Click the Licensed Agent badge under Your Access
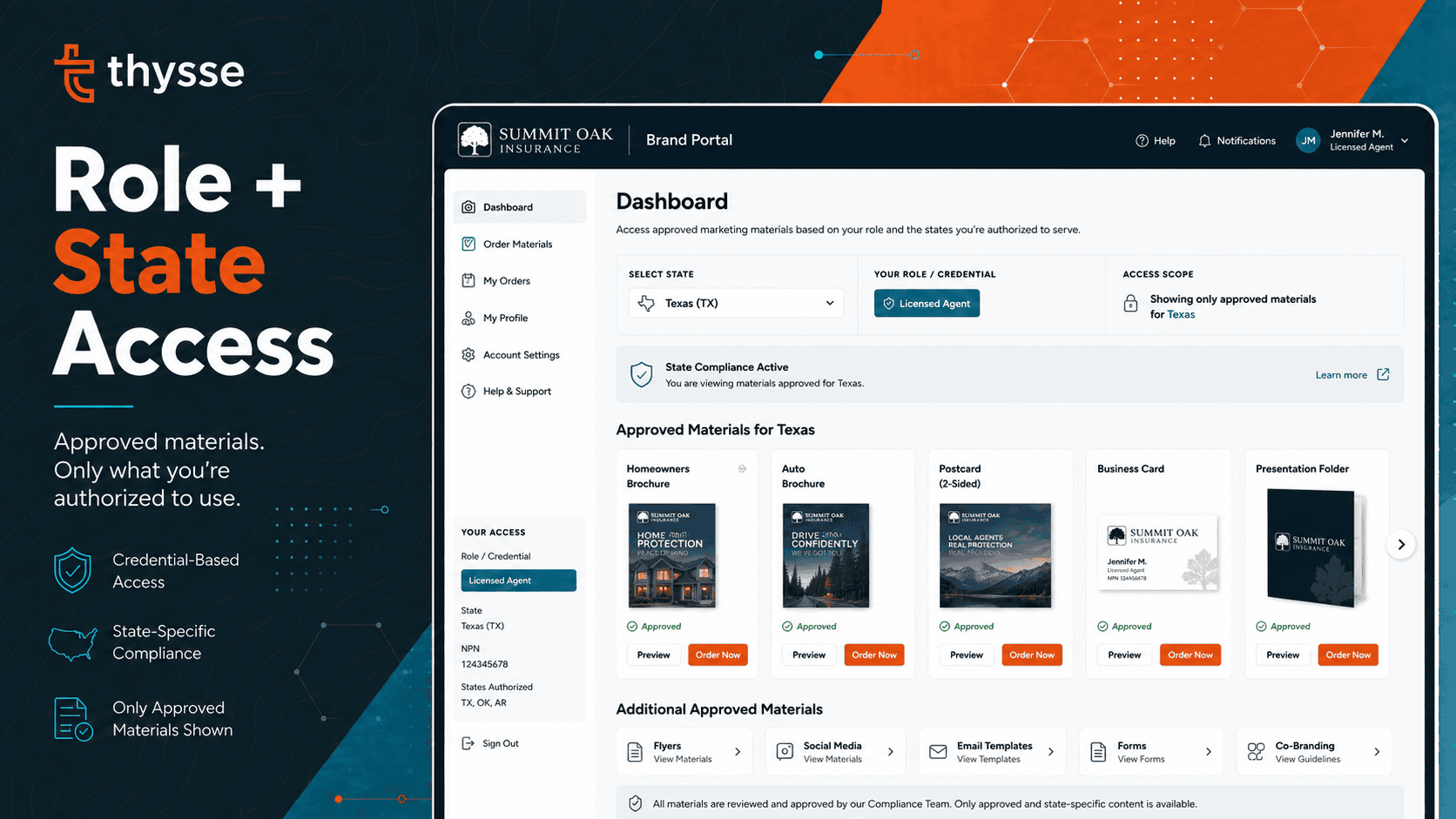The image size is (1456, 819). [518, 581]
